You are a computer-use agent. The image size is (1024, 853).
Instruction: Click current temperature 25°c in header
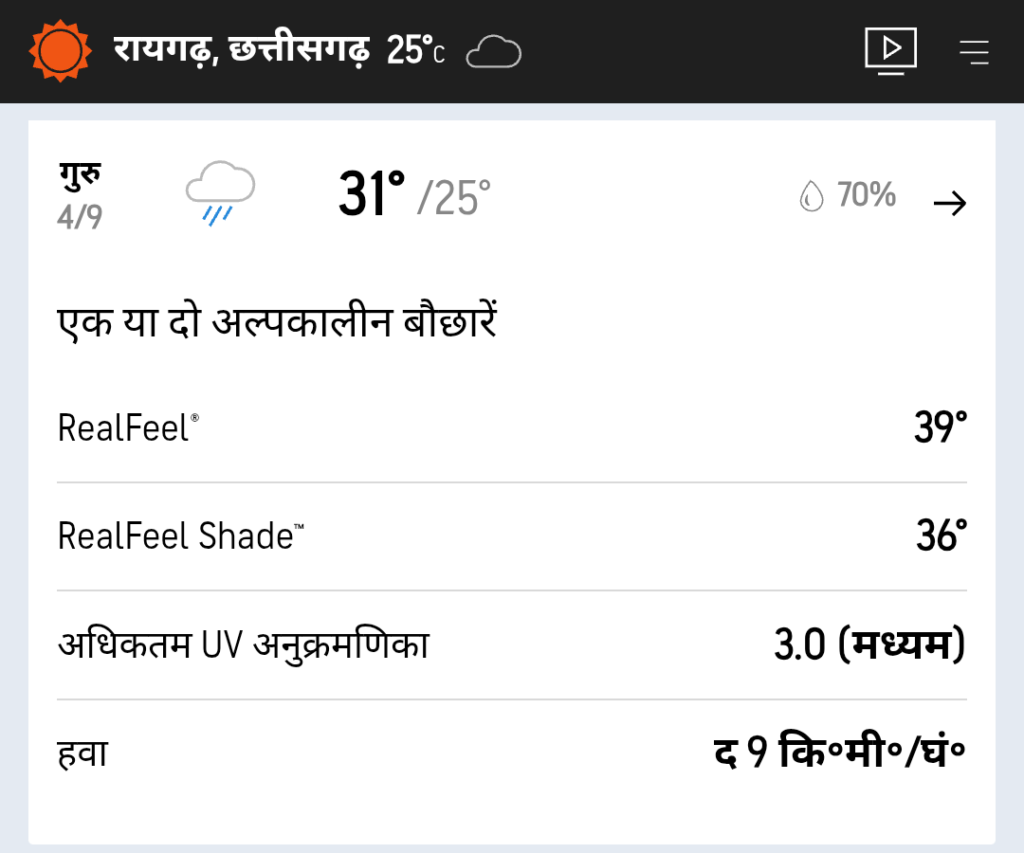(x=415, y=50)
